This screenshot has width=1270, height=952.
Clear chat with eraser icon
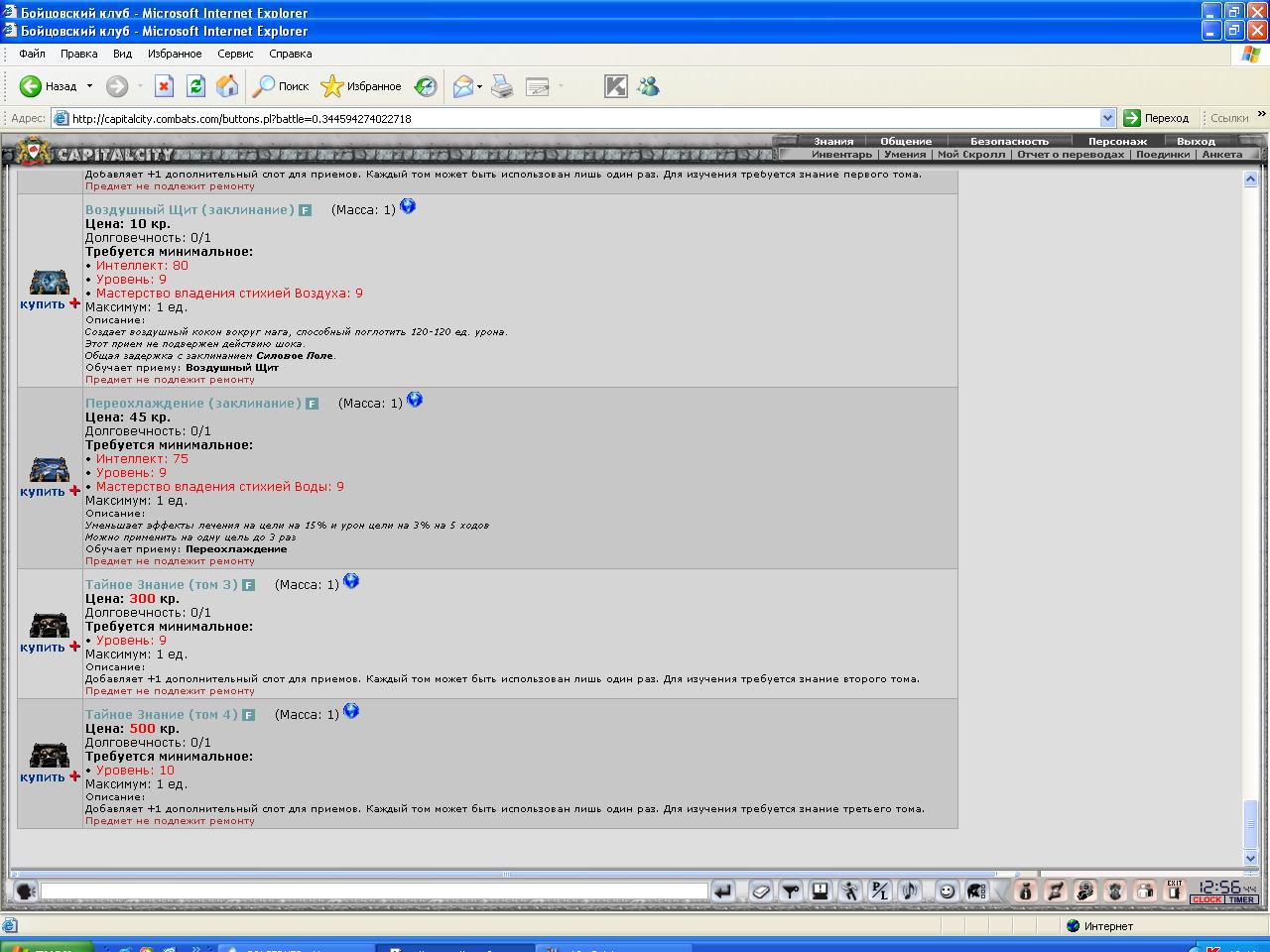click(x=761, y=891)
